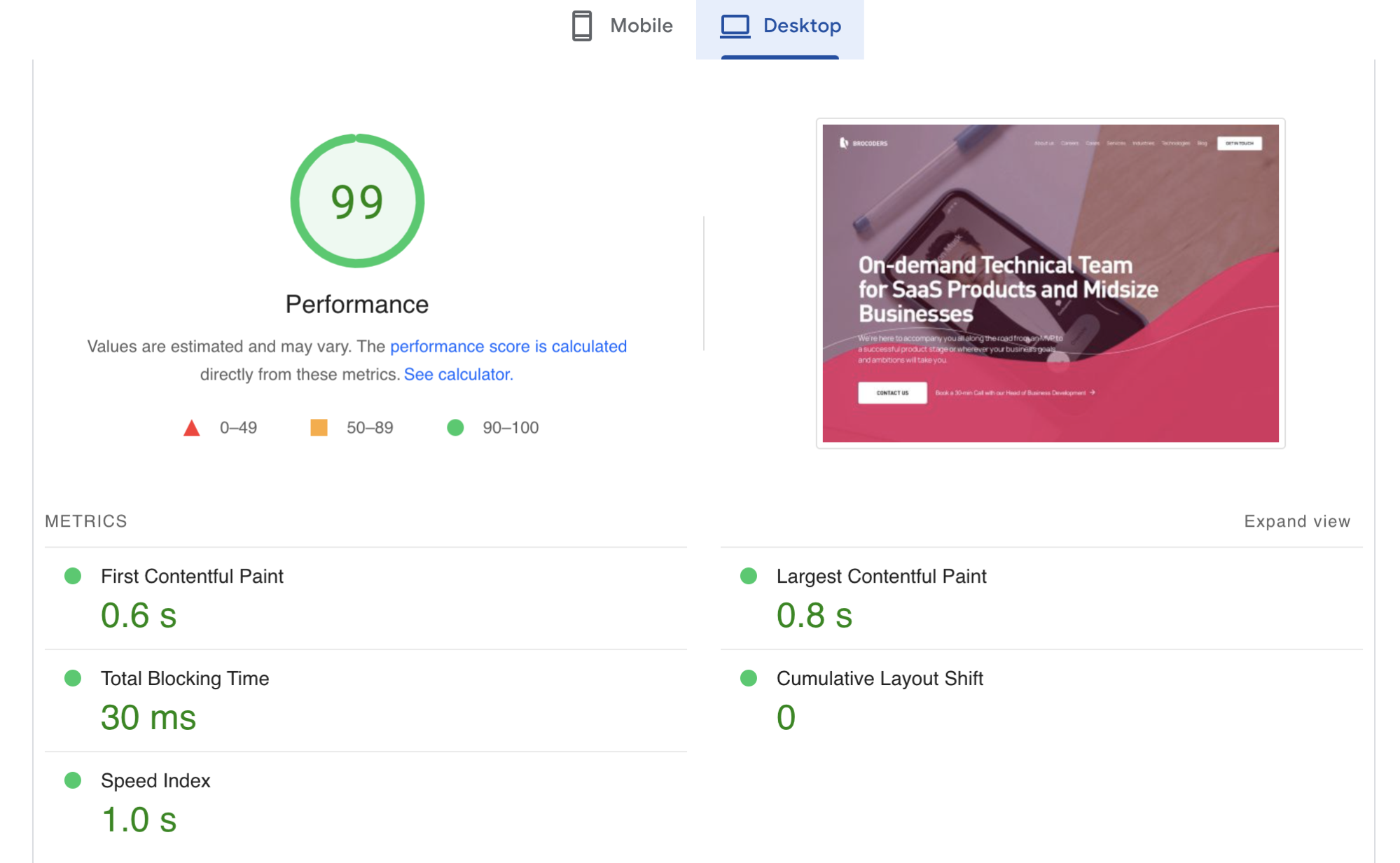
Task: Click the 'Cumulative Layout Shift' label
Action: [880, 678]
